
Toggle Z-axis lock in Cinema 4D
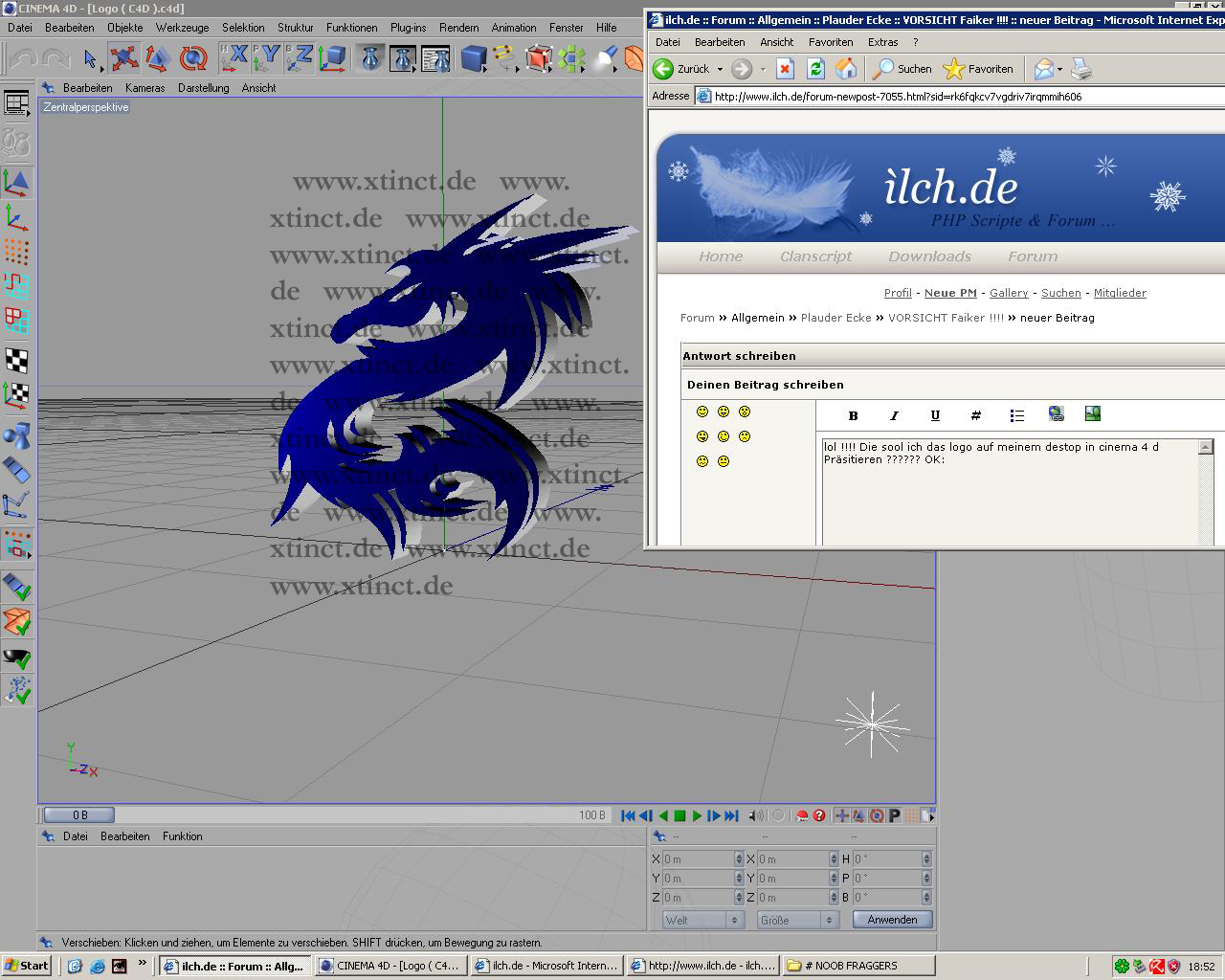click(x=300, y=58)
